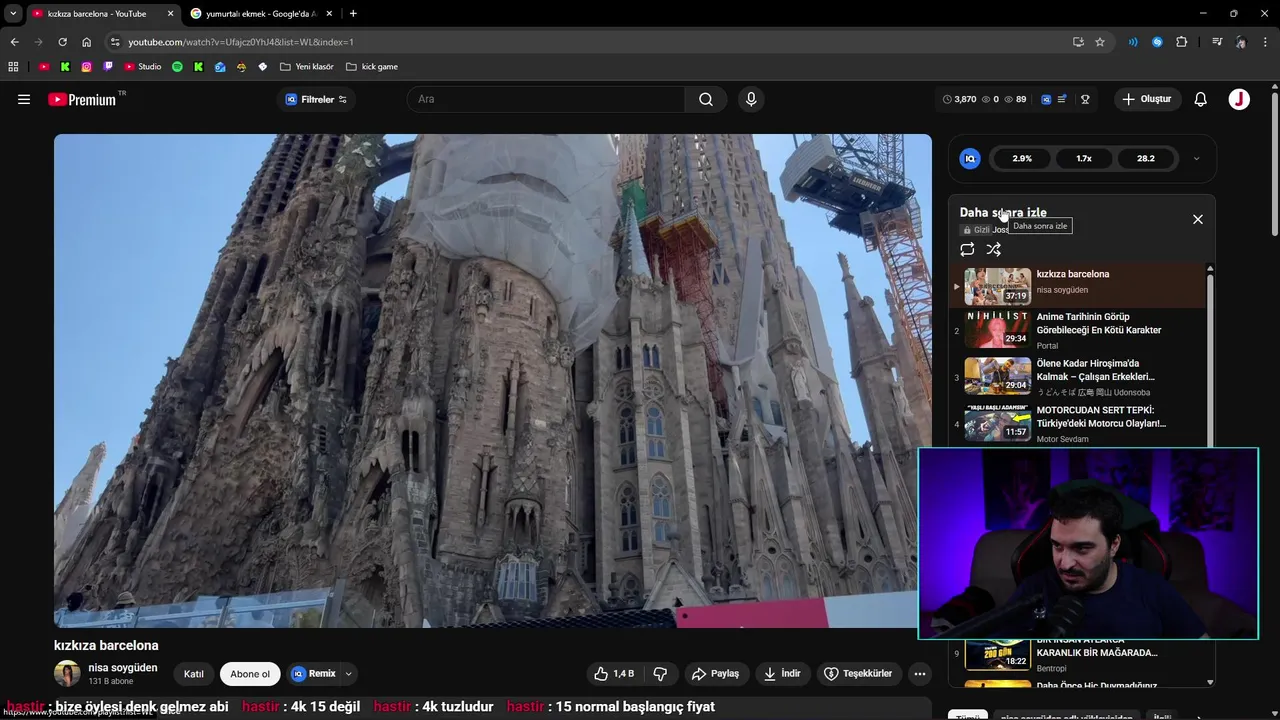Screen dimensions: 1280x720
Task: Open nisa soygüden channel avatar
Action: pyautogui.click(x=67, y=673)
